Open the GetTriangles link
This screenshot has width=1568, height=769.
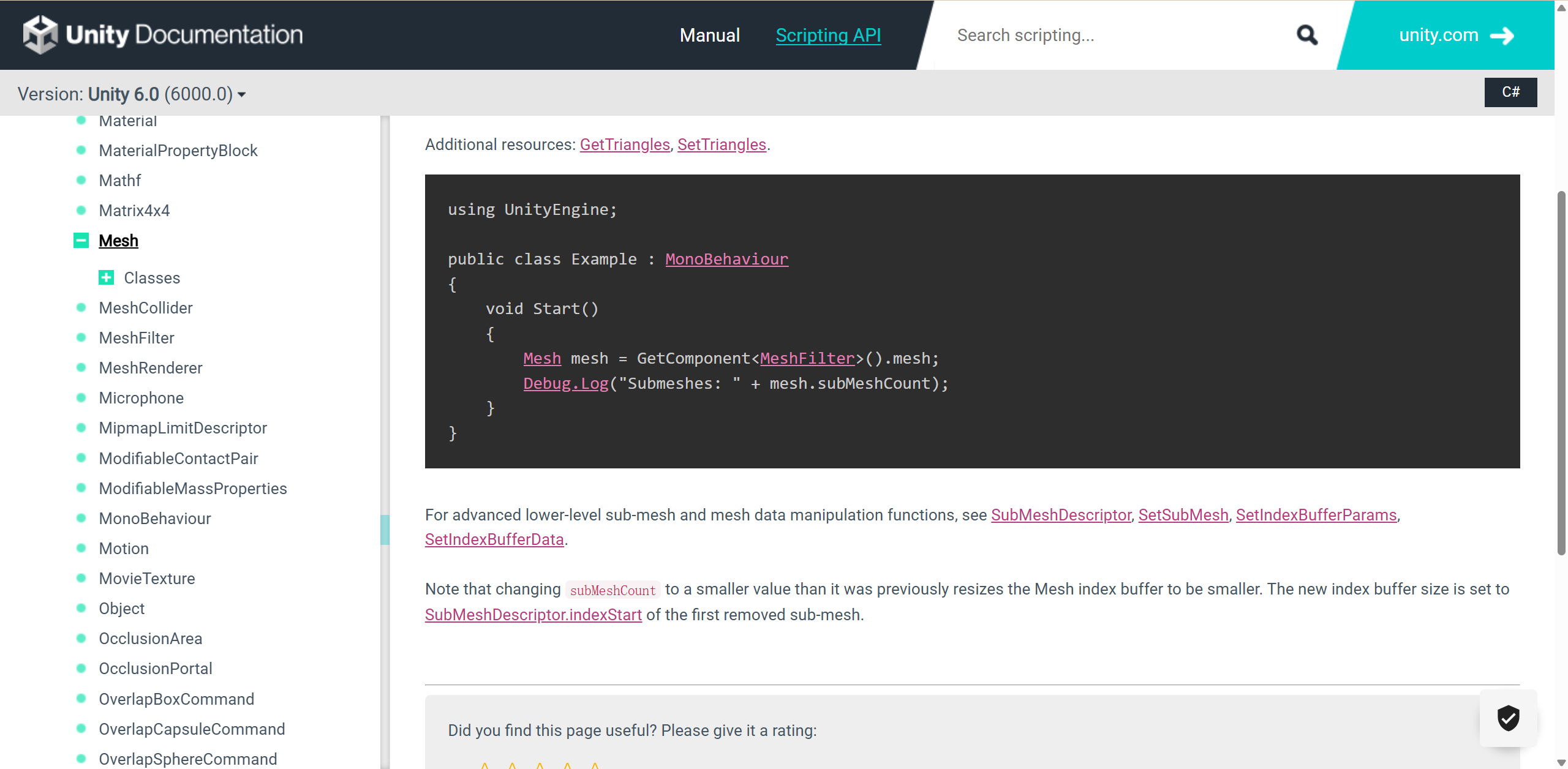(625, 144)
